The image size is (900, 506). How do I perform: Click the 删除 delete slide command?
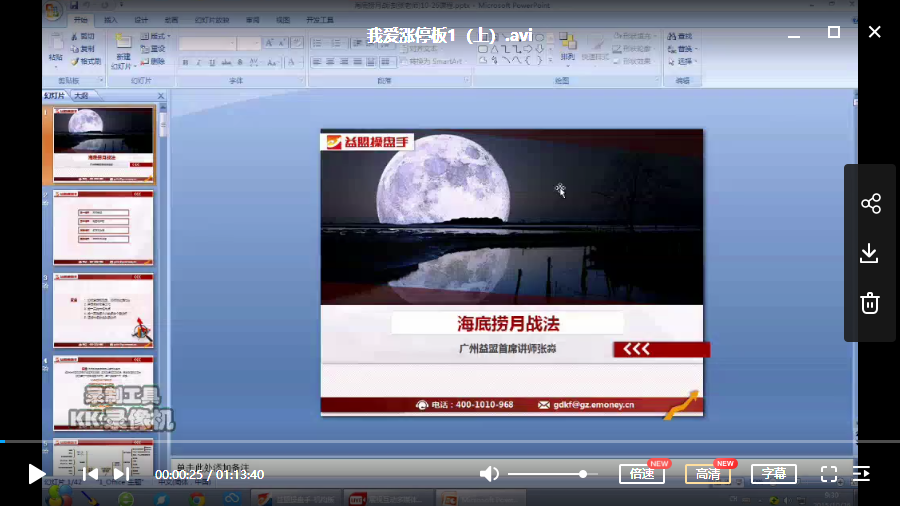click(153, 61)
